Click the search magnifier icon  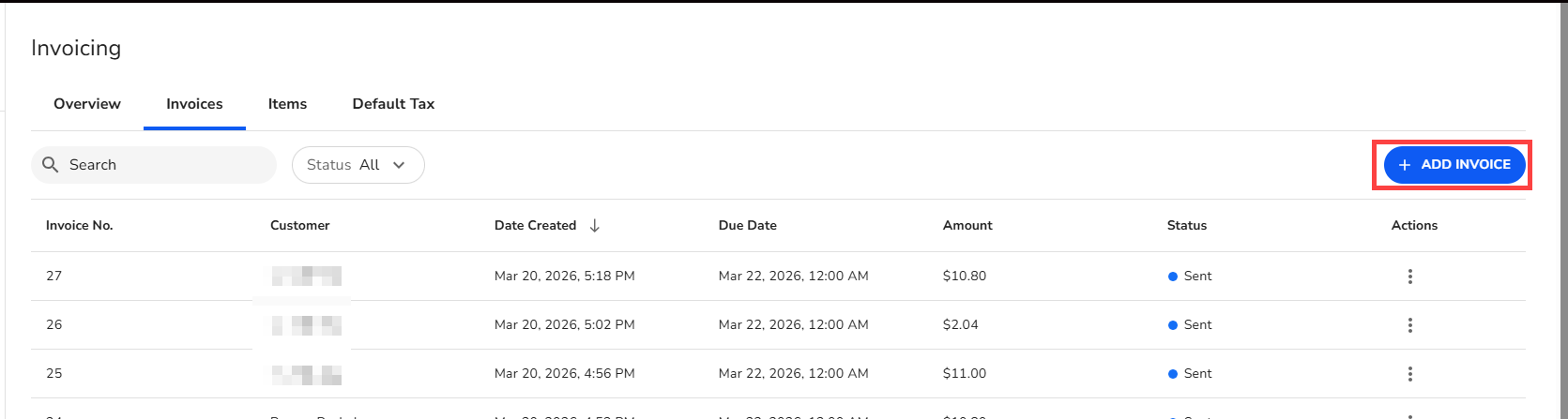pos(51,165)
